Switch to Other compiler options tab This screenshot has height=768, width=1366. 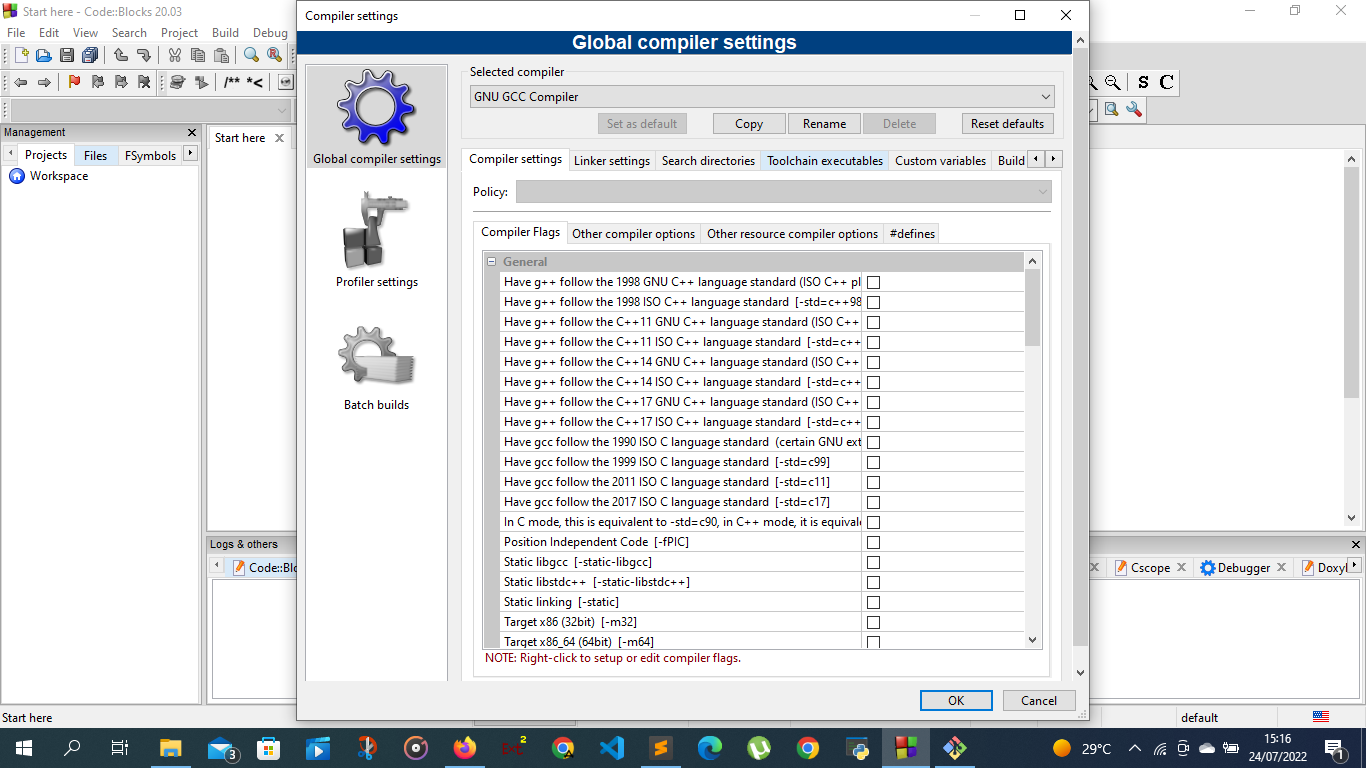pyautogui.click(x=633, y=233)
